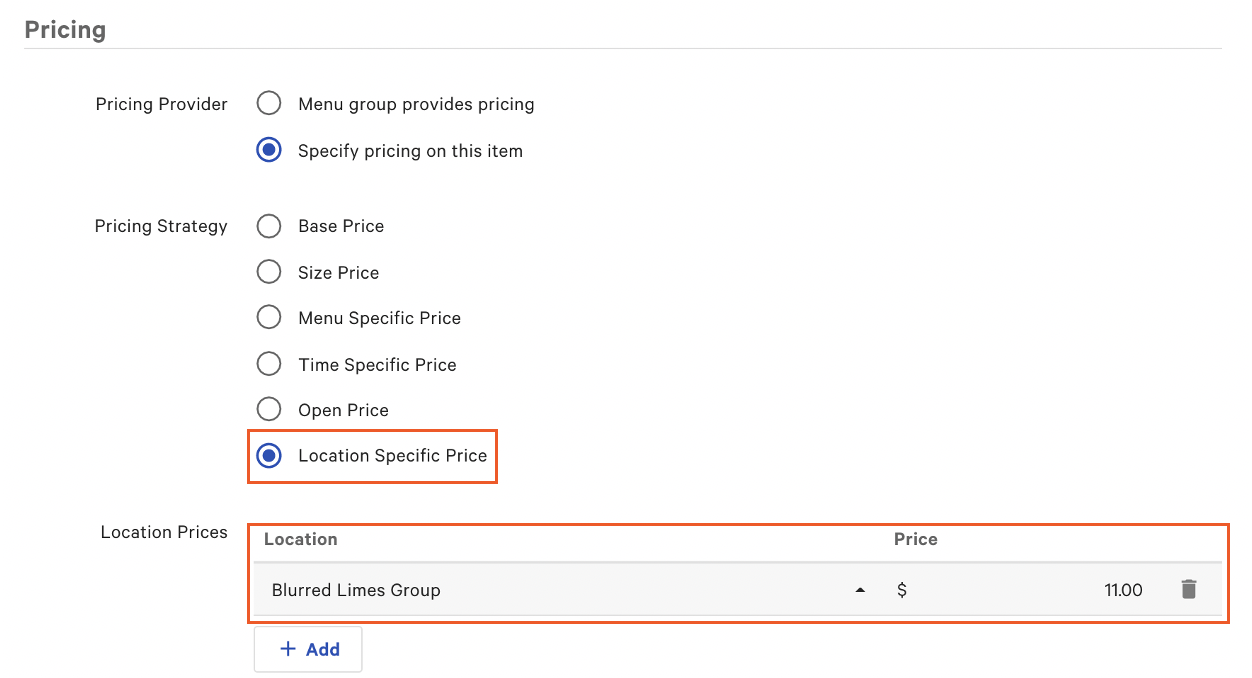Click the dollar sign in the price row
Image resolution: width=1252 pixels, height=678 pixels.
point(901,589)
